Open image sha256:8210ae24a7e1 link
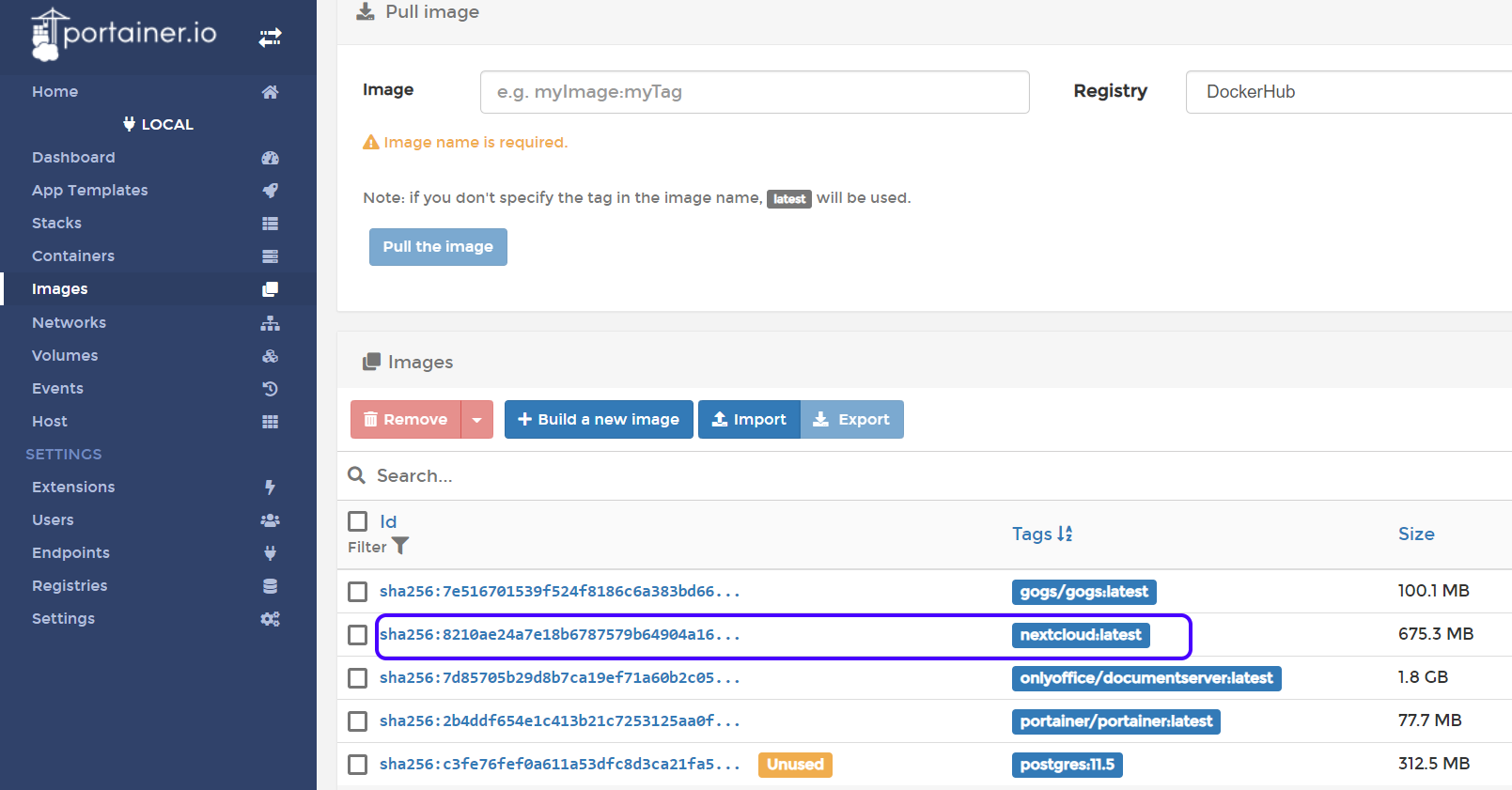 pos(560,635)
